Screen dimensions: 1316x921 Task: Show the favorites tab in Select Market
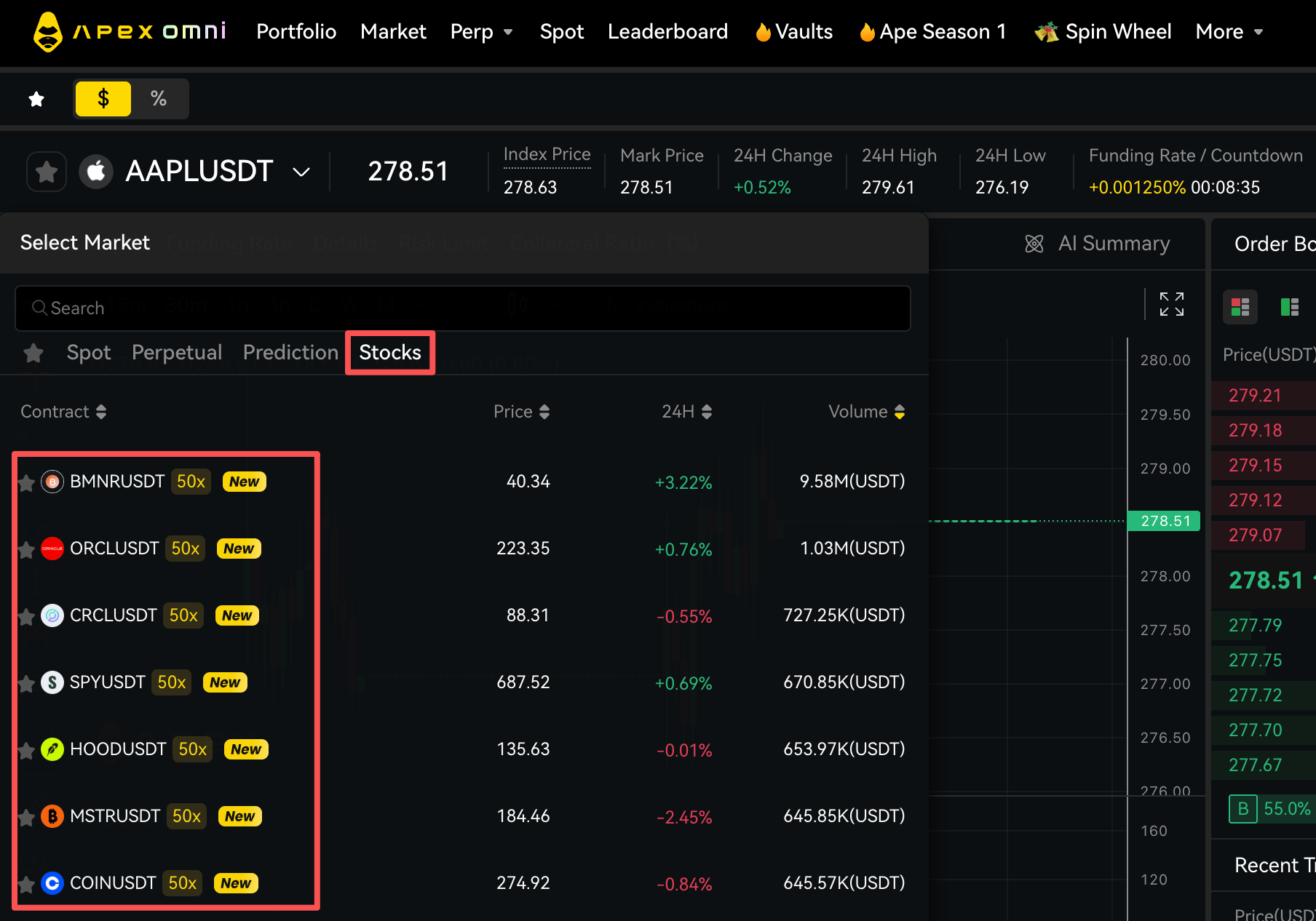click(33, 354)
